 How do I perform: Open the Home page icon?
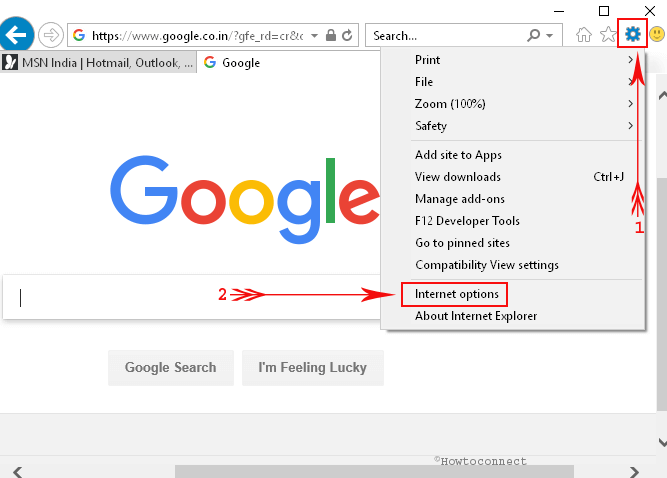(584, 34)
